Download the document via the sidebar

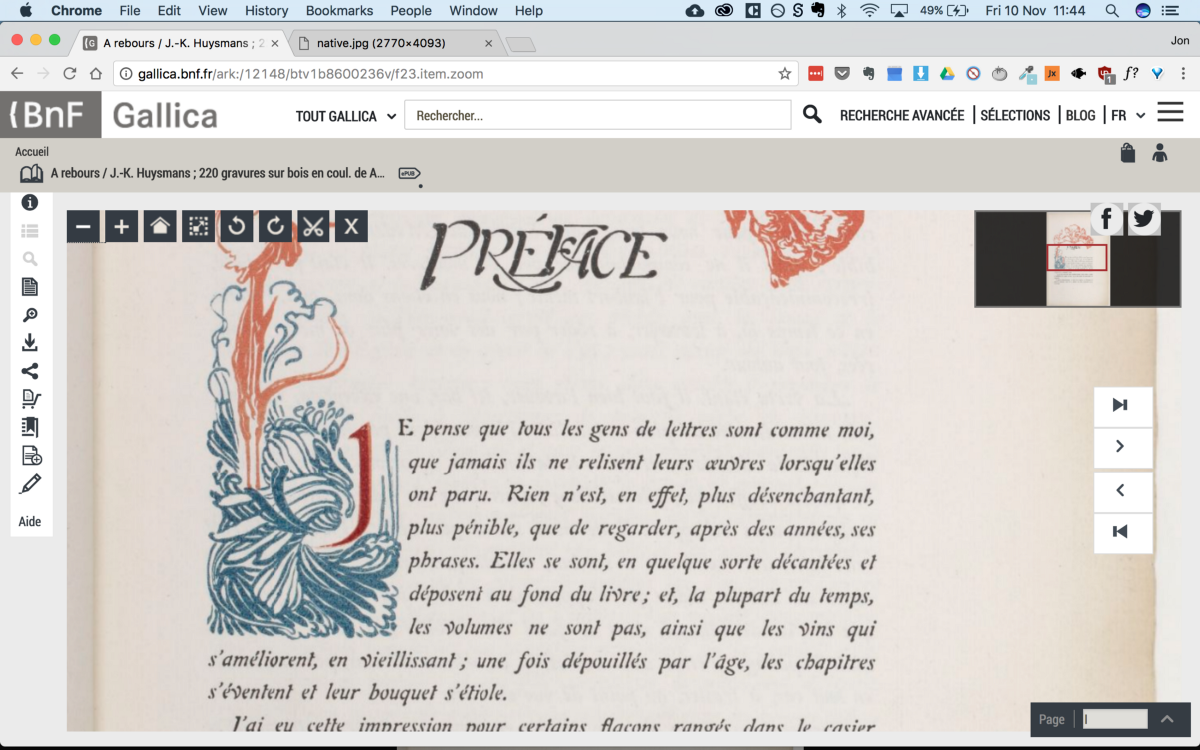[30, 343]
